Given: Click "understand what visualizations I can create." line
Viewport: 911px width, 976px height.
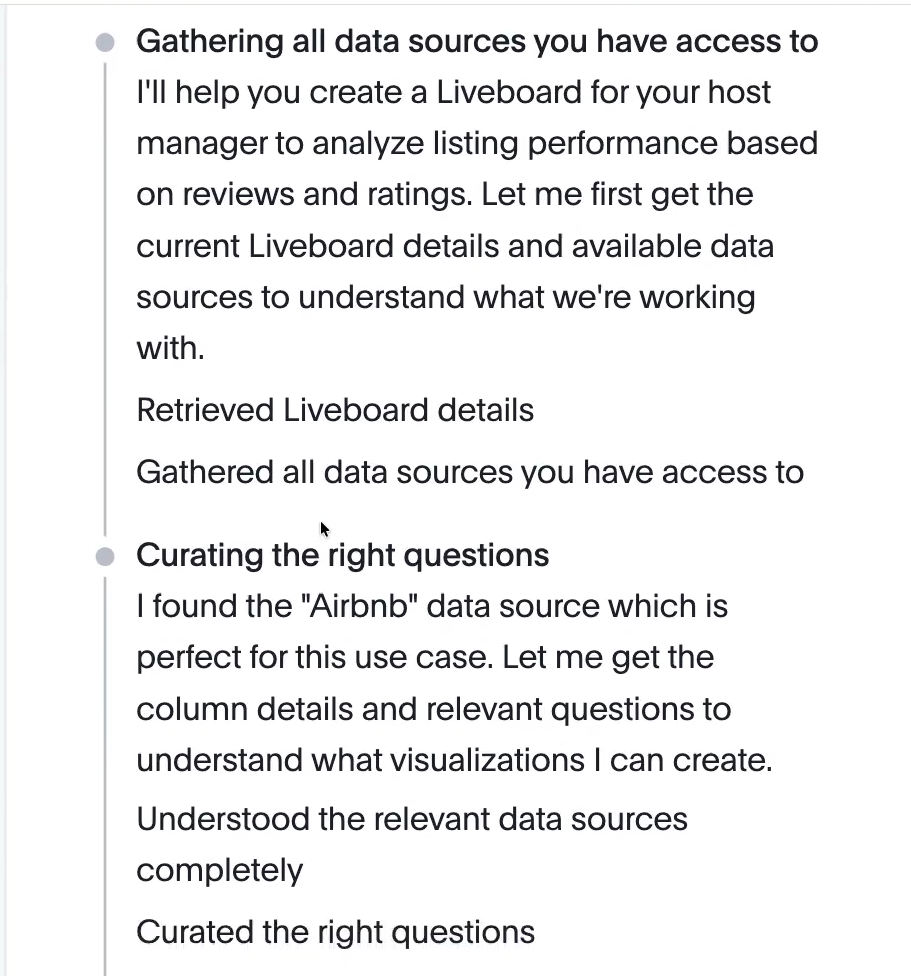Looking at the screenshot, I should (454, 761).
